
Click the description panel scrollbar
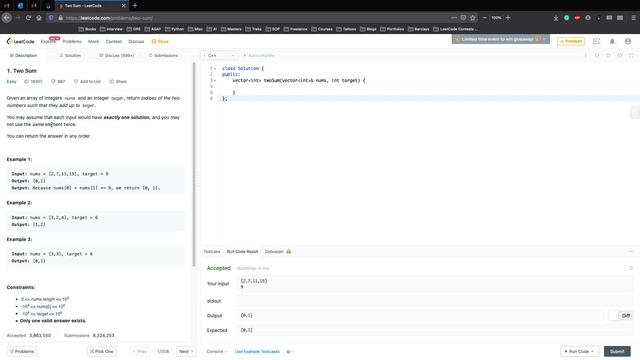(x=194, y=163)
